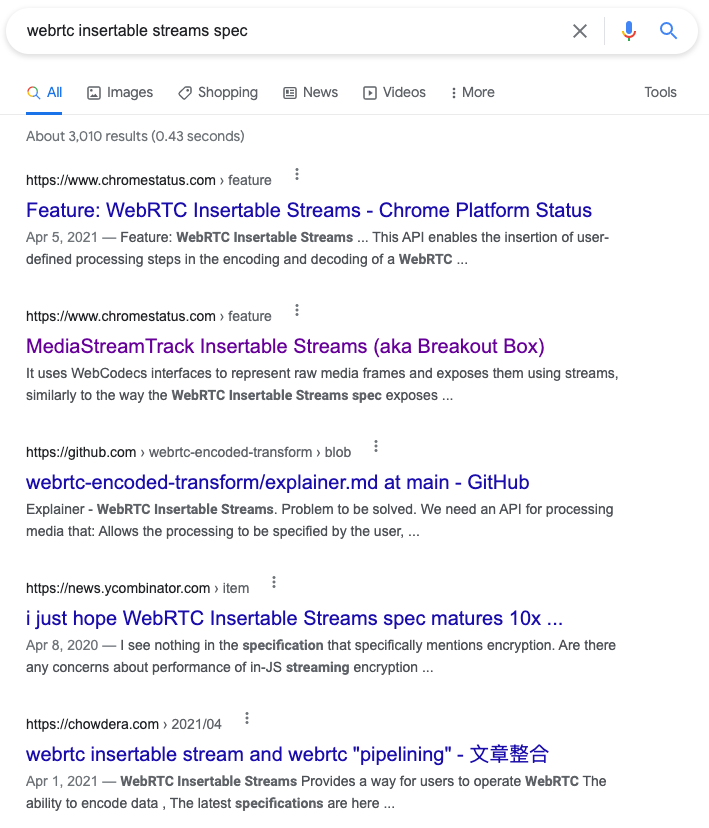709x828 pixels.
Task: Open webrtc-encoded-transform/explainer.md GitHub link
Action: pos(278,482)
